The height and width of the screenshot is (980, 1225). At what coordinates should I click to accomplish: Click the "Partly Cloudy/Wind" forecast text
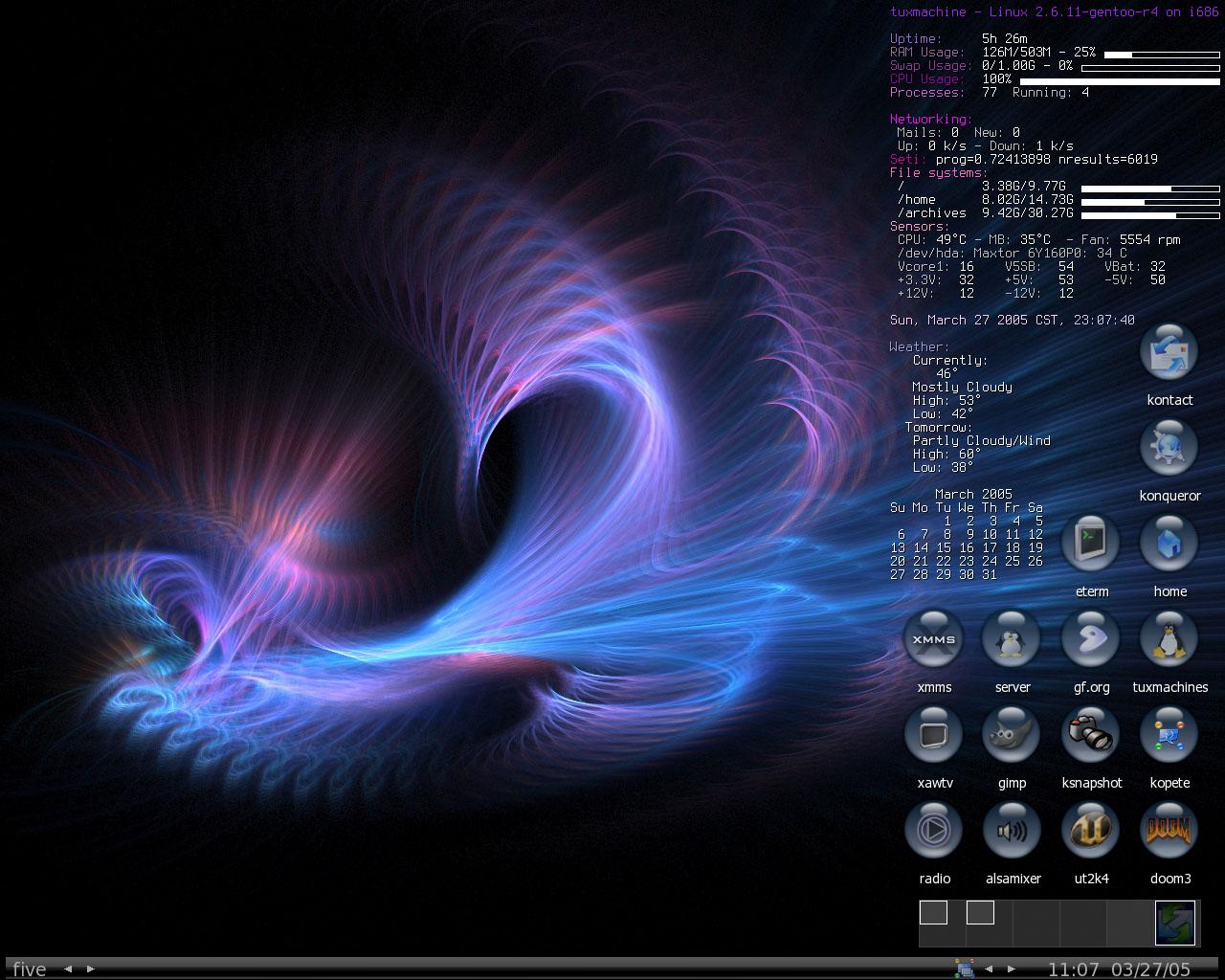(x=981, y=441)
